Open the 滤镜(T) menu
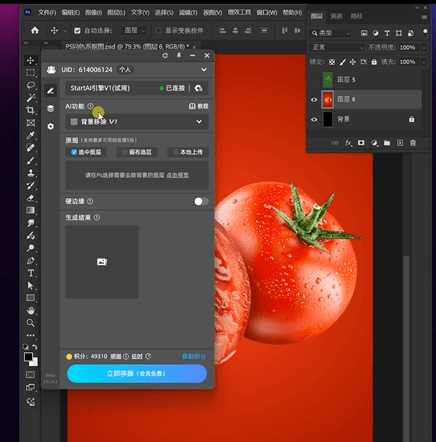The width and height of the screenshot is (436, 442). (x=188, y=13)
